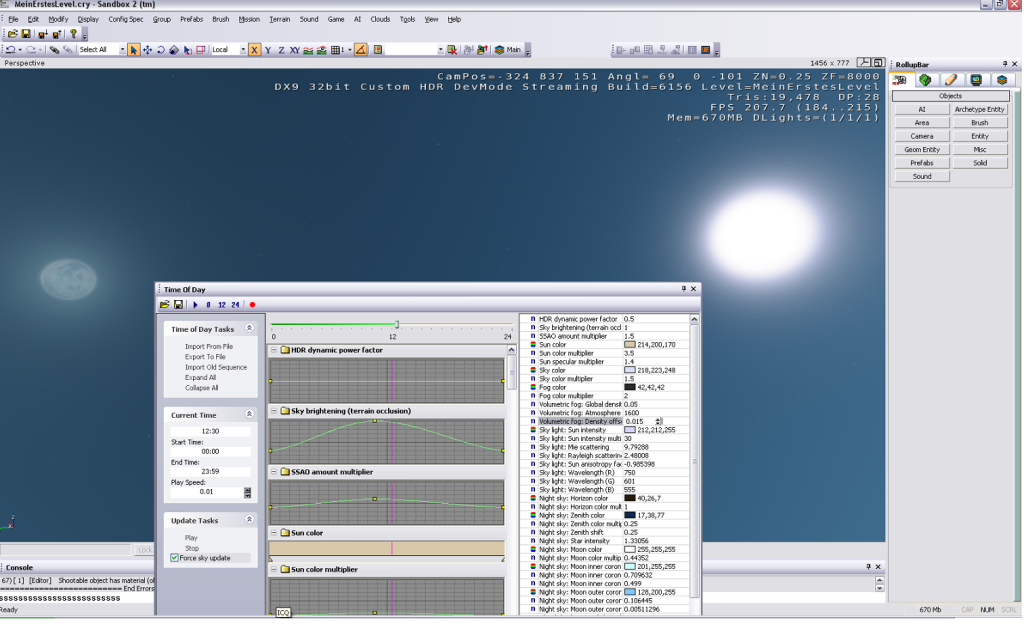Open the Layers tab in RollupBar
The width and height of the screenshot is (1024, 640).
1001,80
